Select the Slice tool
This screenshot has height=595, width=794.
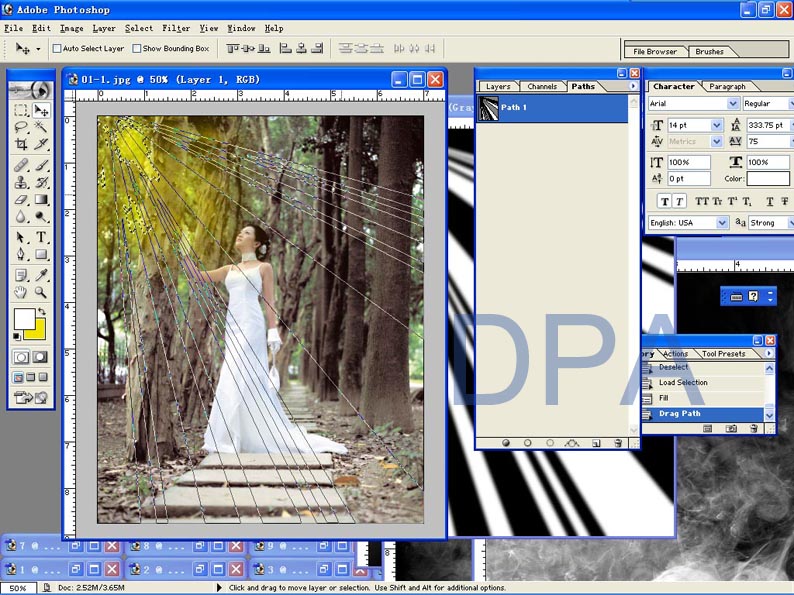click(x=41, y=144)
